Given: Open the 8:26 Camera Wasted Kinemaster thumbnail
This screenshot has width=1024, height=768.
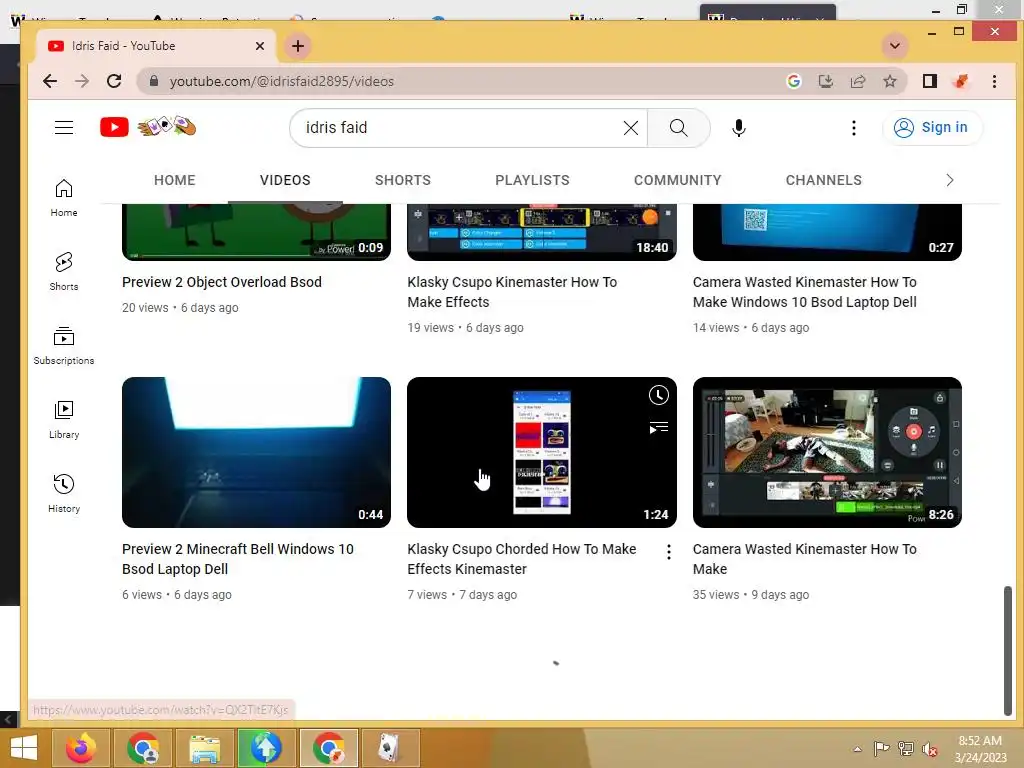Looking at the screenshot, I should tap(827, 452).
